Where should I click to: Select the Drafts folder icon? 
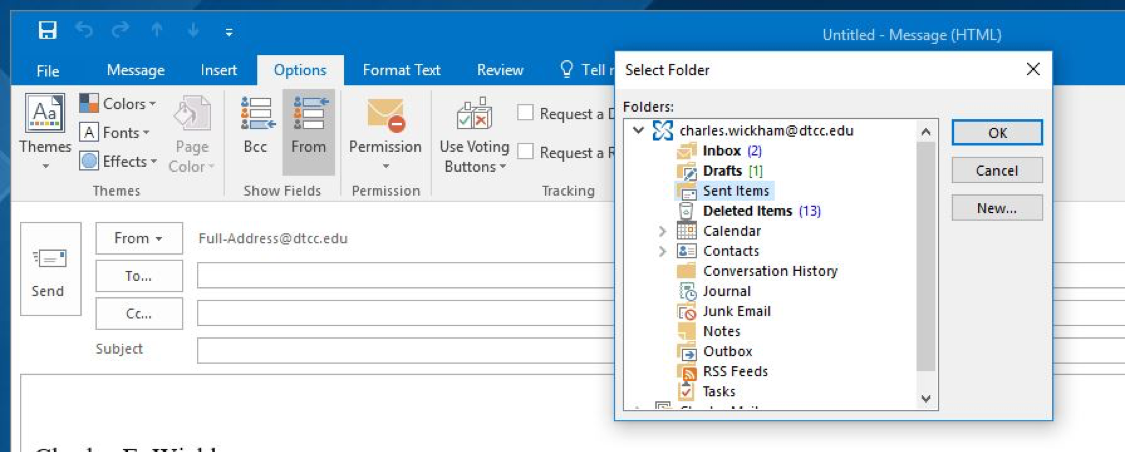[687, 171]
